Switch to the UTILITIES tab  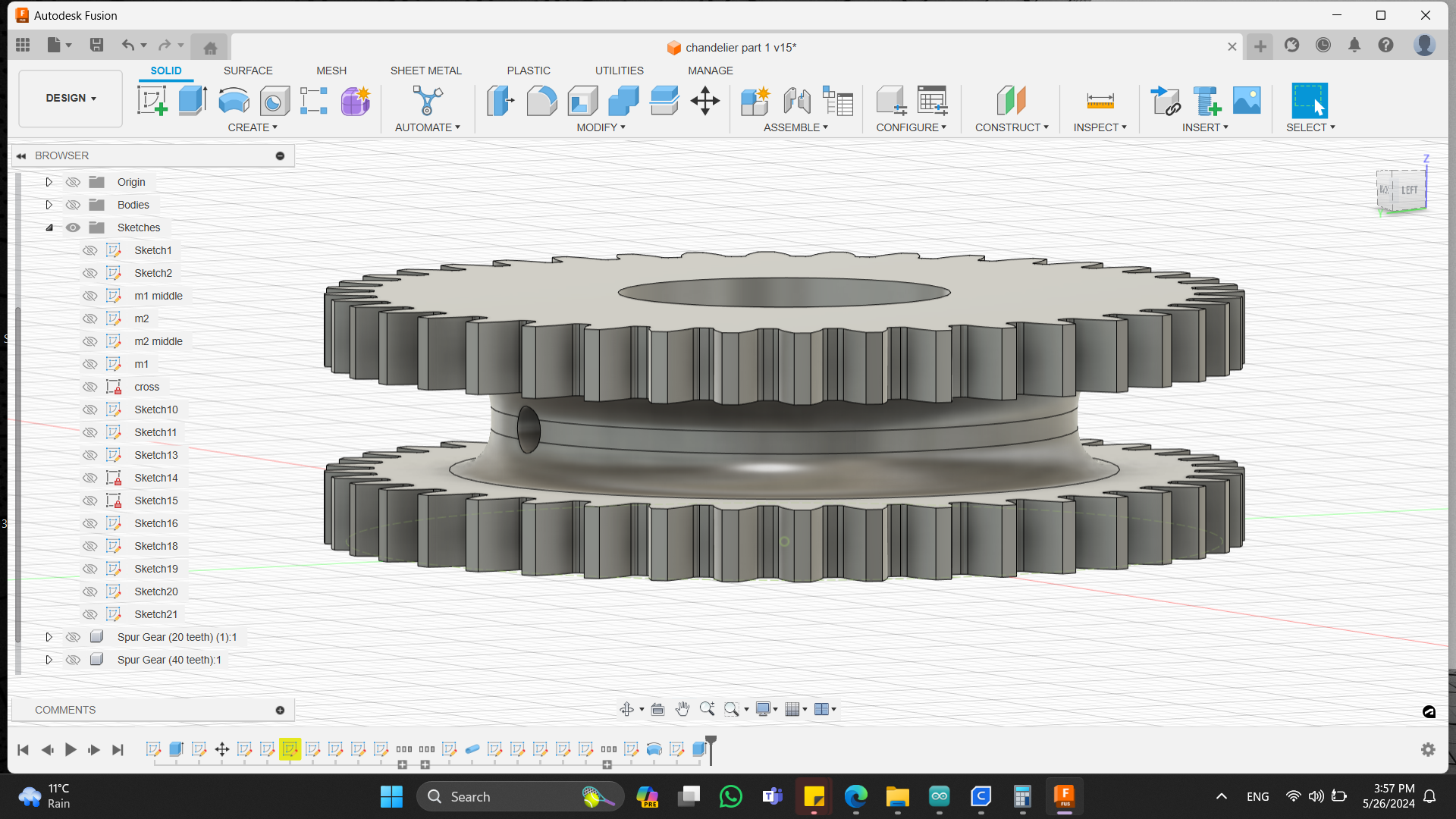coord(620,71)
